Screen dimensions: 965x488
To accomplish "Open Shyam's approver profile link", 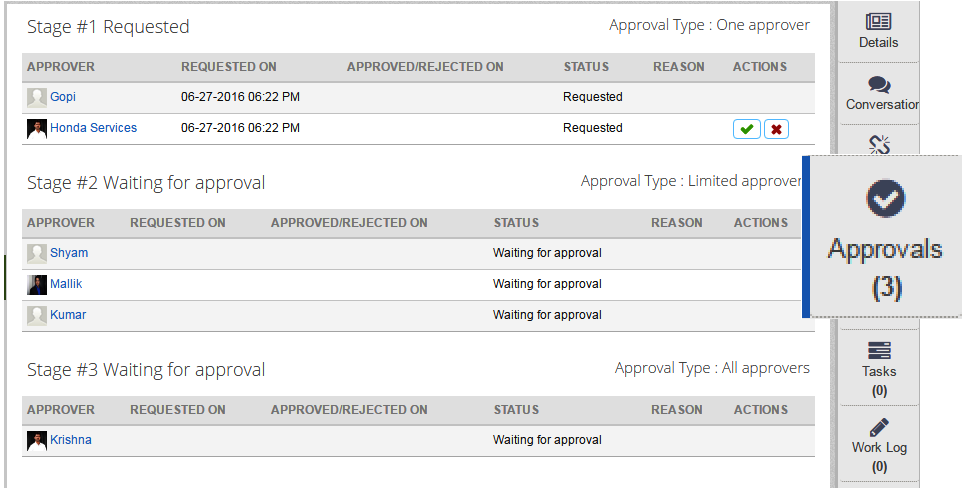I will (69, 253).
